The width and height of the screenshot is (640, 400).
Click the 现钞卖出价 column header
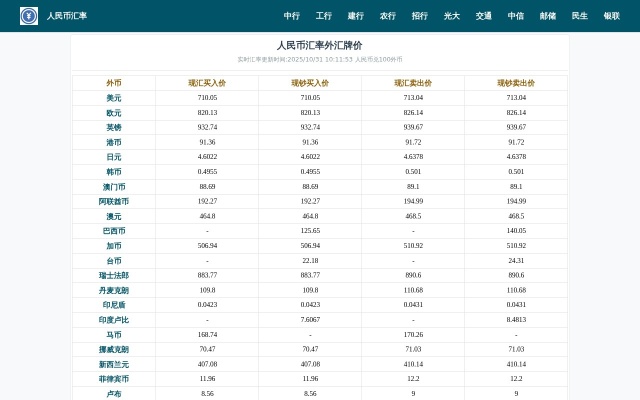(516, 83)
